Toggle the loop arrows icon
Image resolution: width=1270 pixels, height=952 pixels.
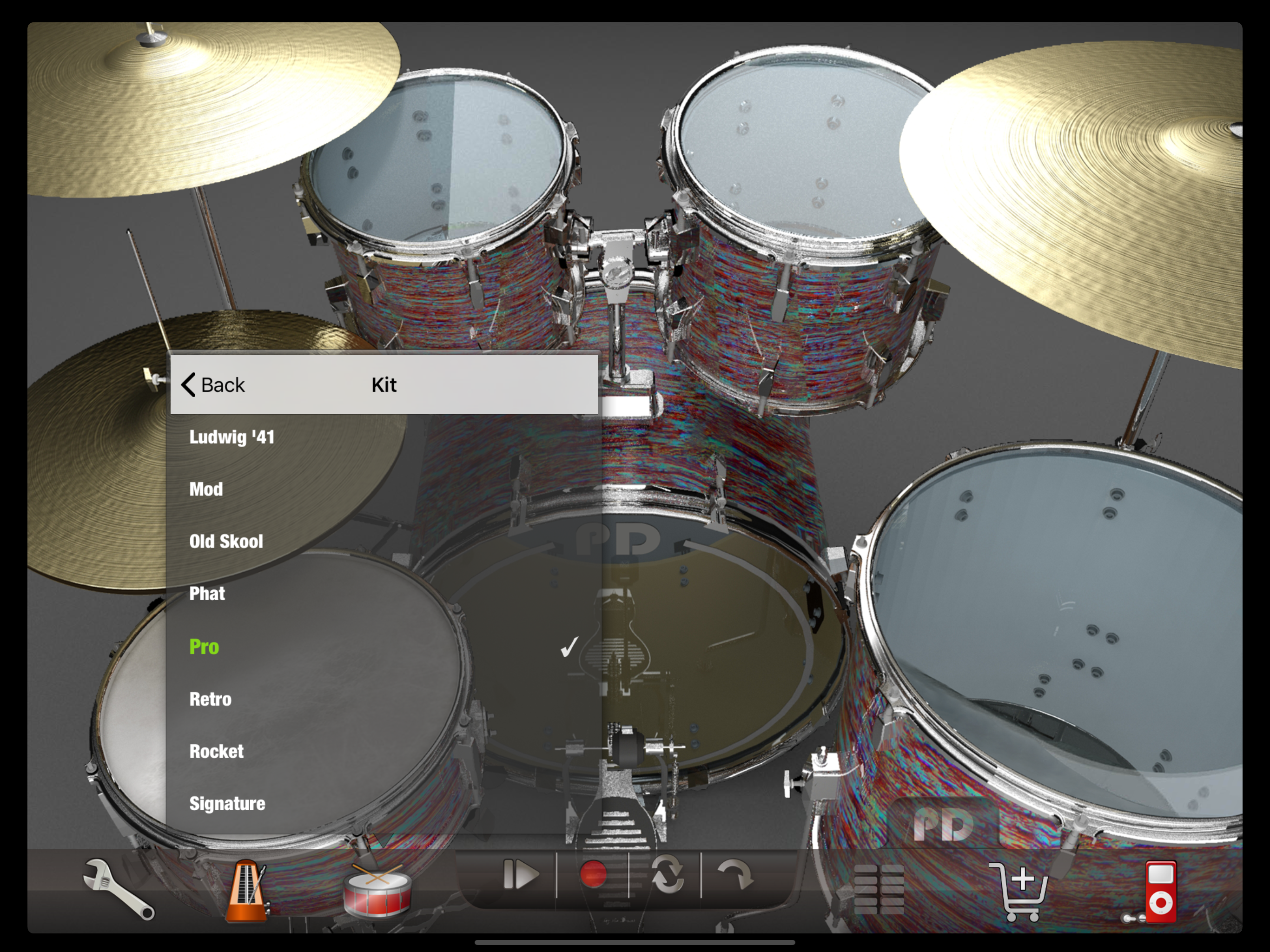(667, 875)
